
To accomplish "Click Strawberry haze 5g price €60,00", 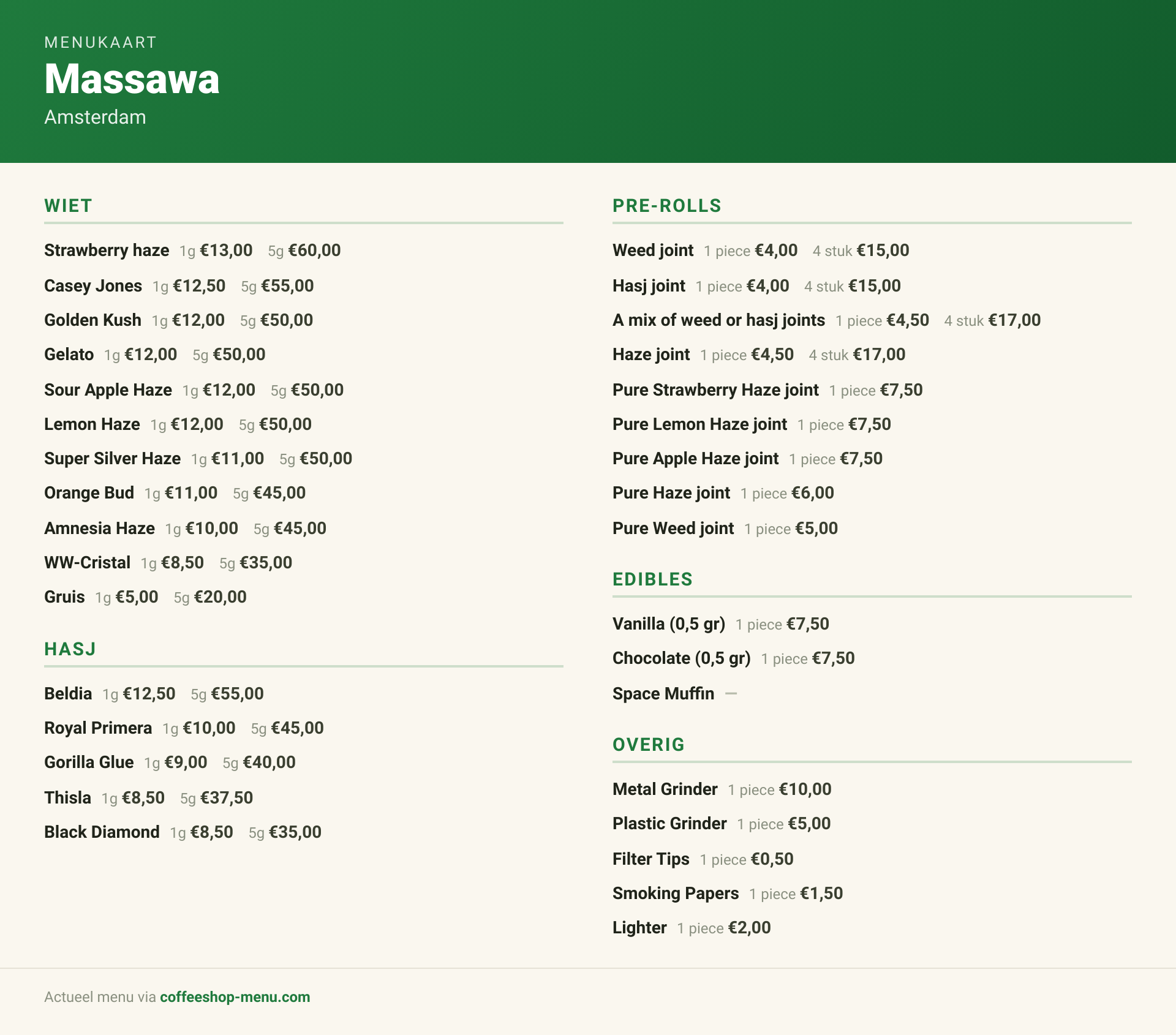I will (314, 250).
